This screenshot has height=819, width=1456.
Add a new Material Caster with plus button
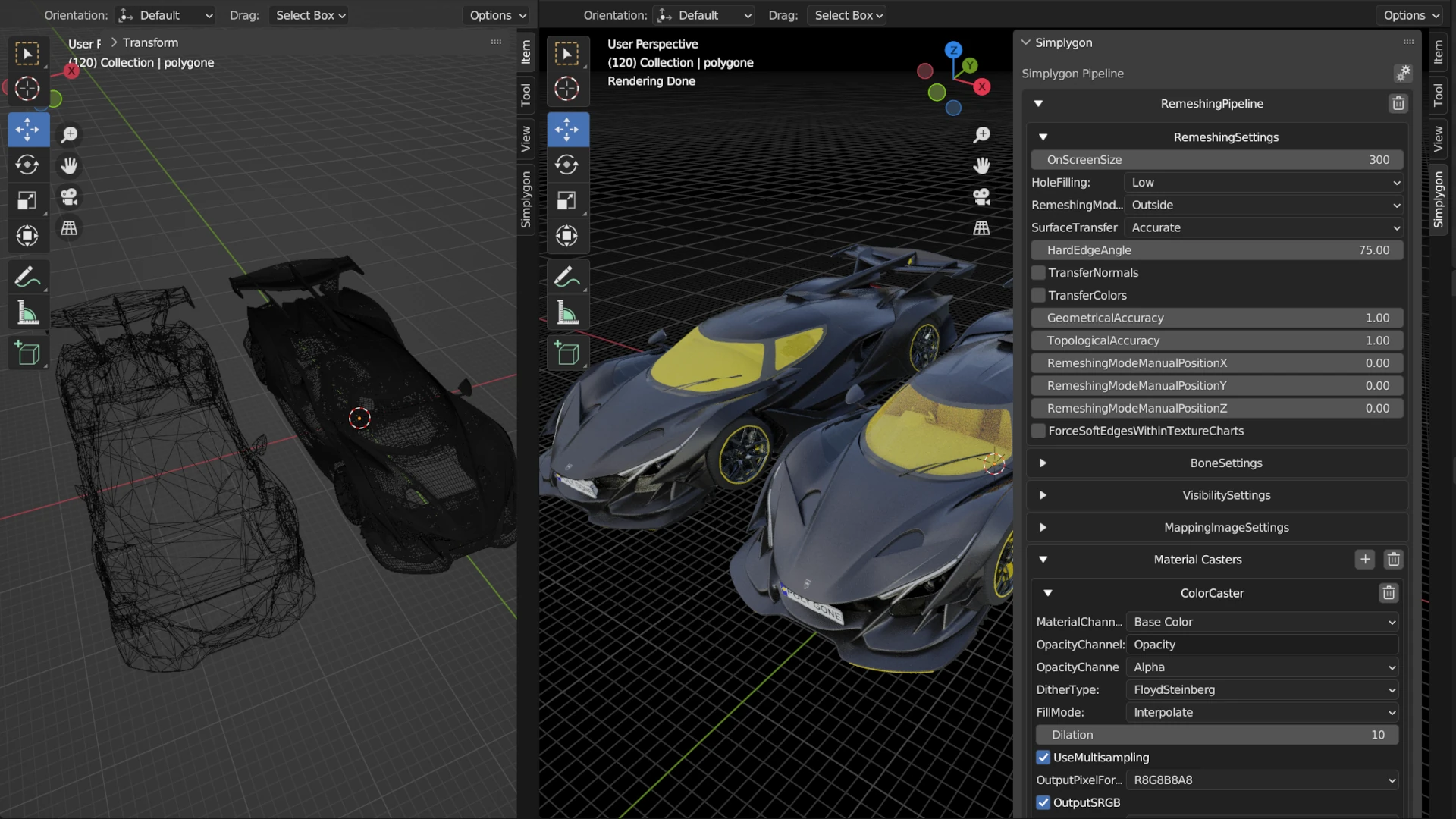1365,560
